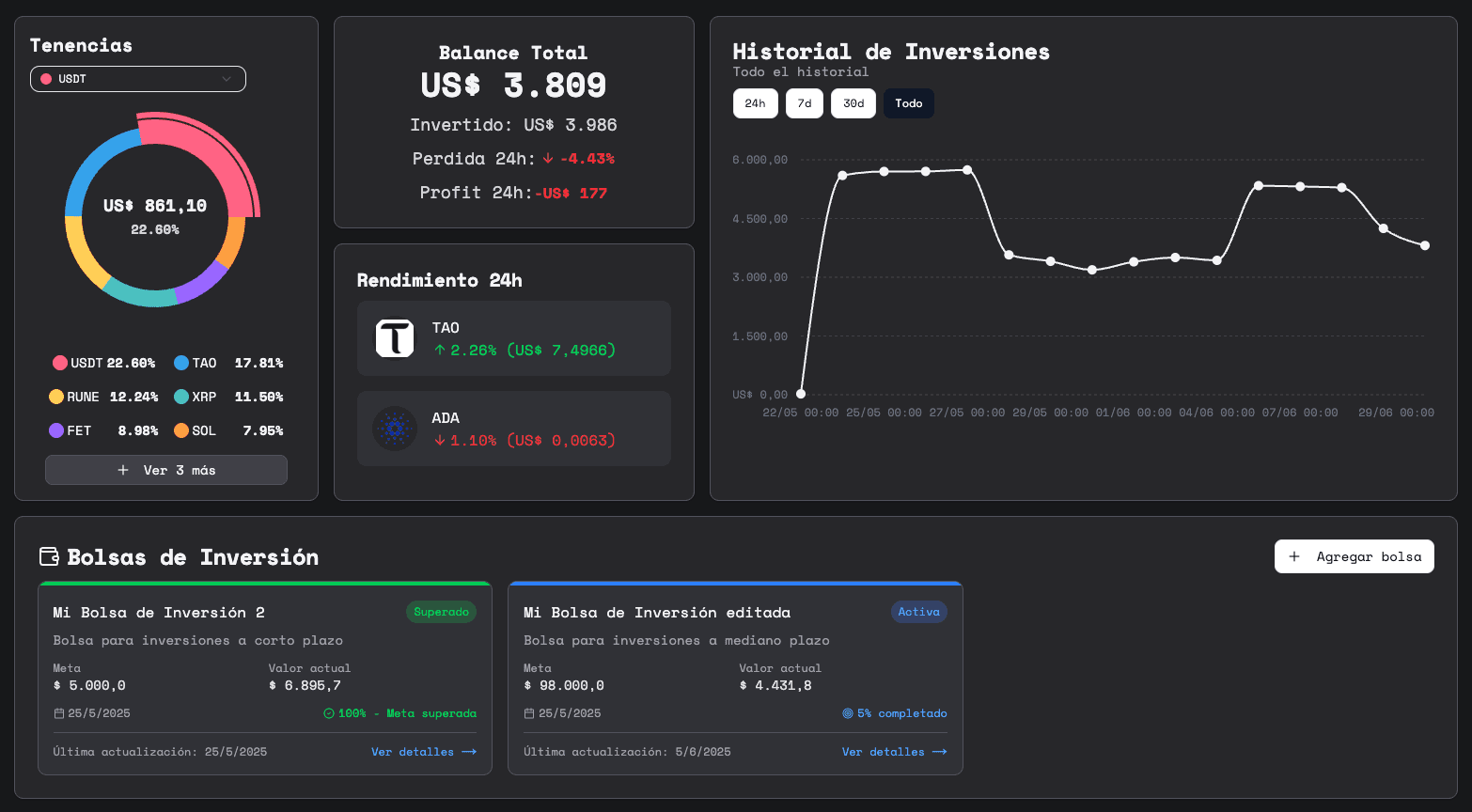This screenshot has width=1472, height=812.
Task: Click the green checkmark icon next to 100%
Action: tap(329, 713)
